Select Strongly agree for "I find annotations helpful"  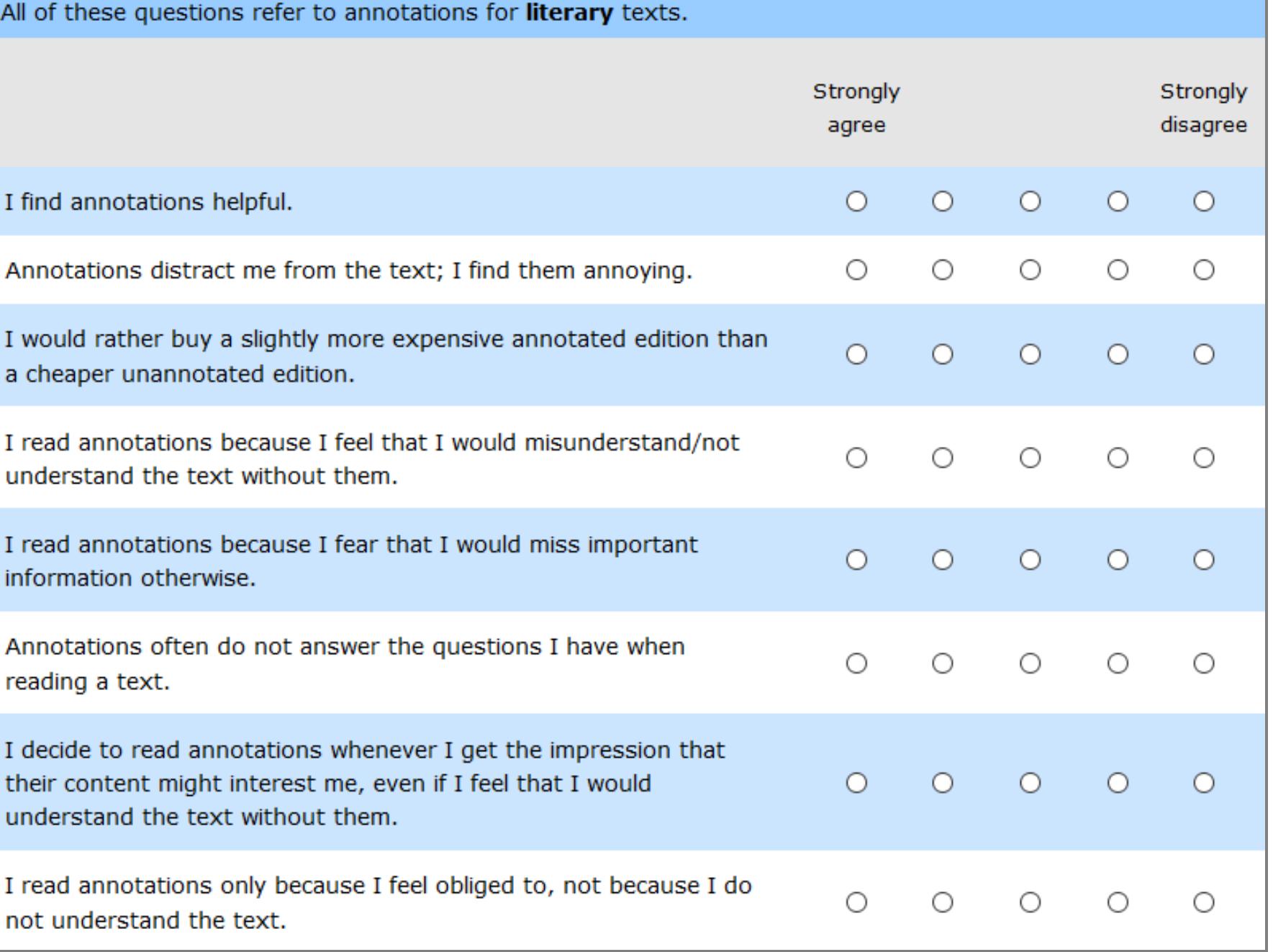click(856, 201)
